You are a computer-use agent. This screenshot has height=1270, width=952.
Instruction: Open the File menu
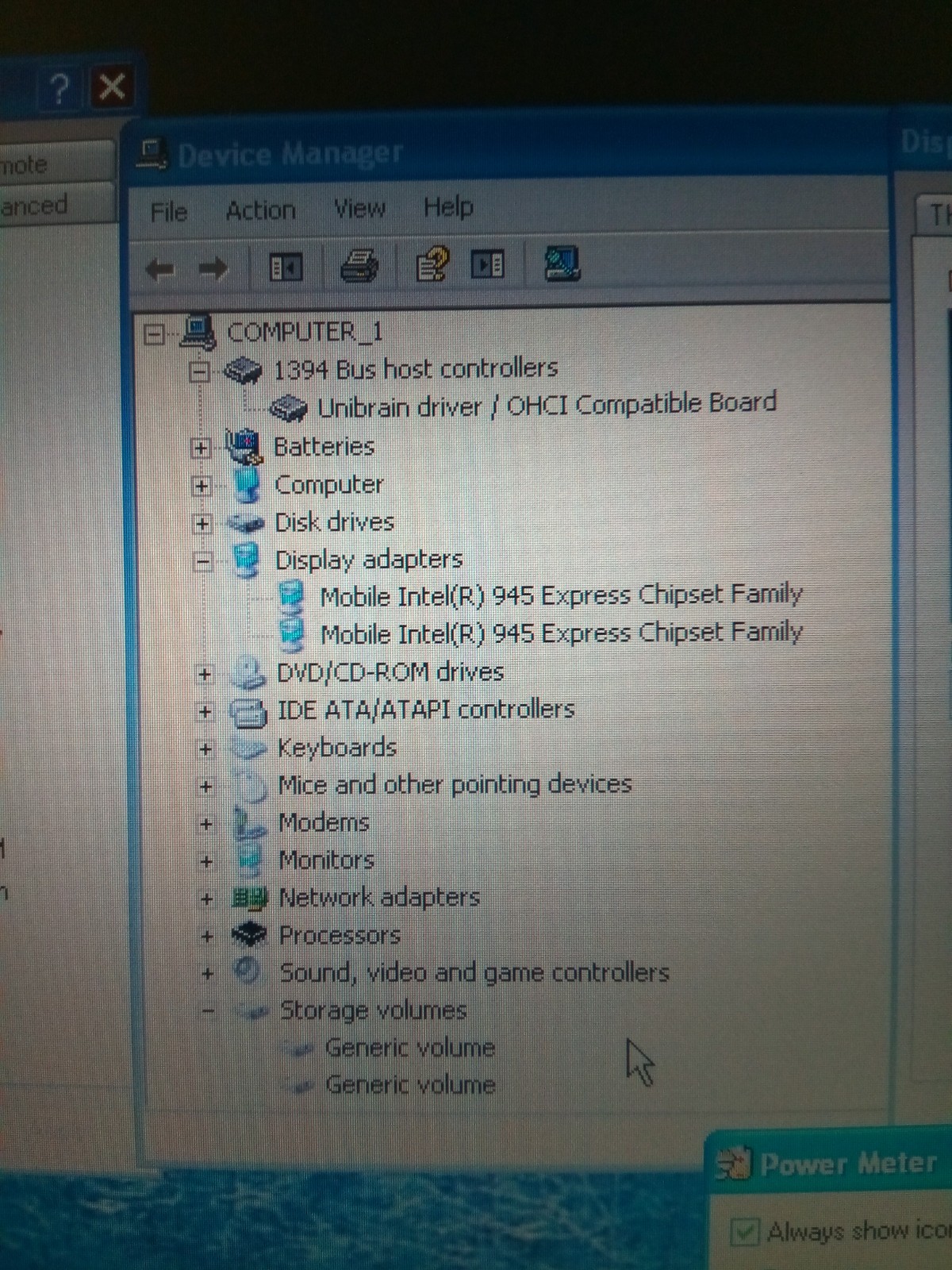169,212
